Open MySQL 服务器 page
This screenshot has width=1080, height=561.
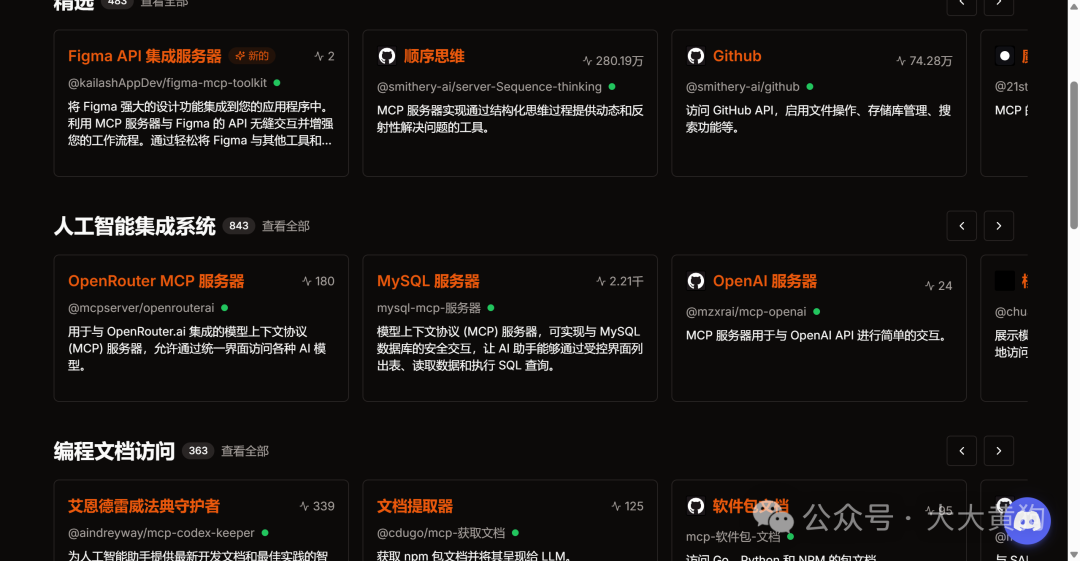tap(428, 281)
